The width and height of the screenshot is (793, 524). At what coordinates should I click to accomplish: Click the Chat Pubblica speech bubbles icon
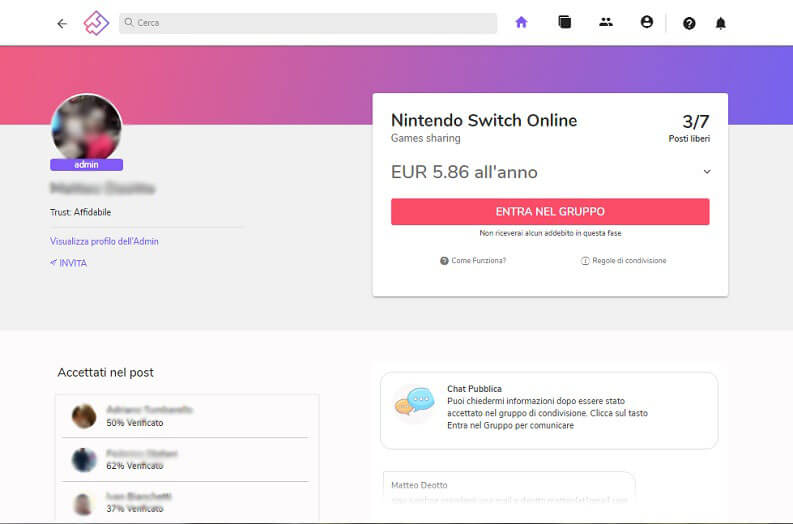[x=415, y=402]
